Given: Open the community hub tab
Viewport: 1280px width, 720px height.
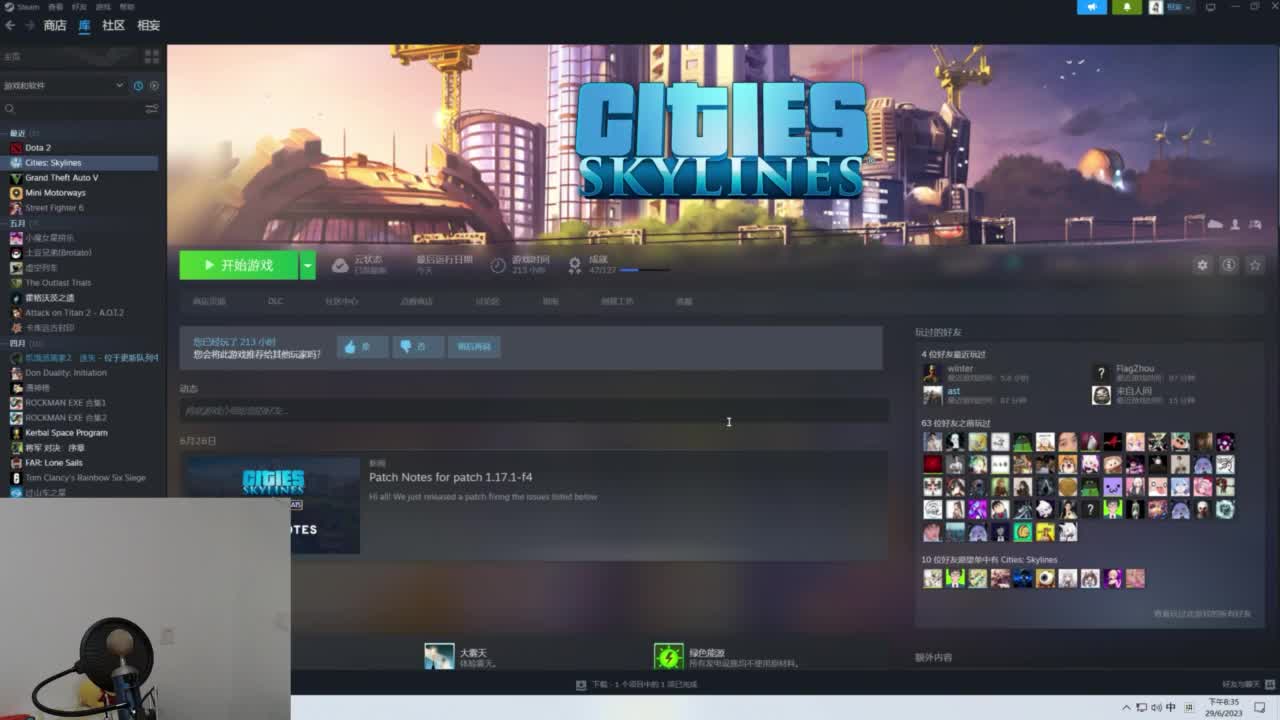Looking at the screenshot, I should [x=341, y=301].
